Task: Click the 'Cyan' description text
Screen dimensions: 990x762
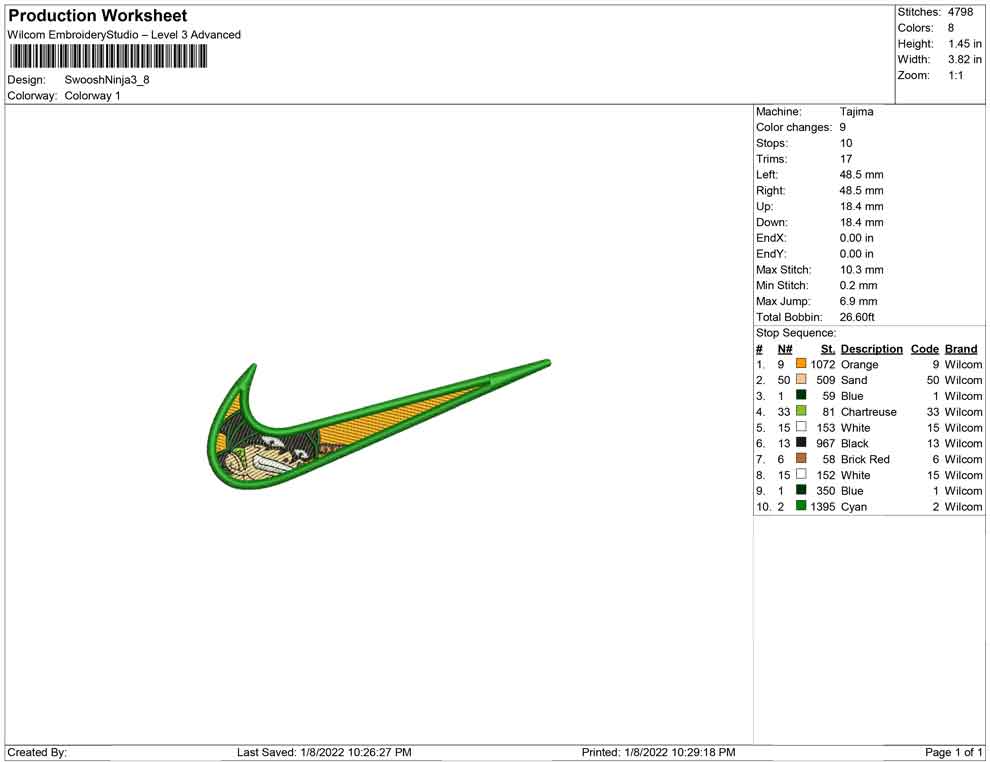Action: click(854, 507)
